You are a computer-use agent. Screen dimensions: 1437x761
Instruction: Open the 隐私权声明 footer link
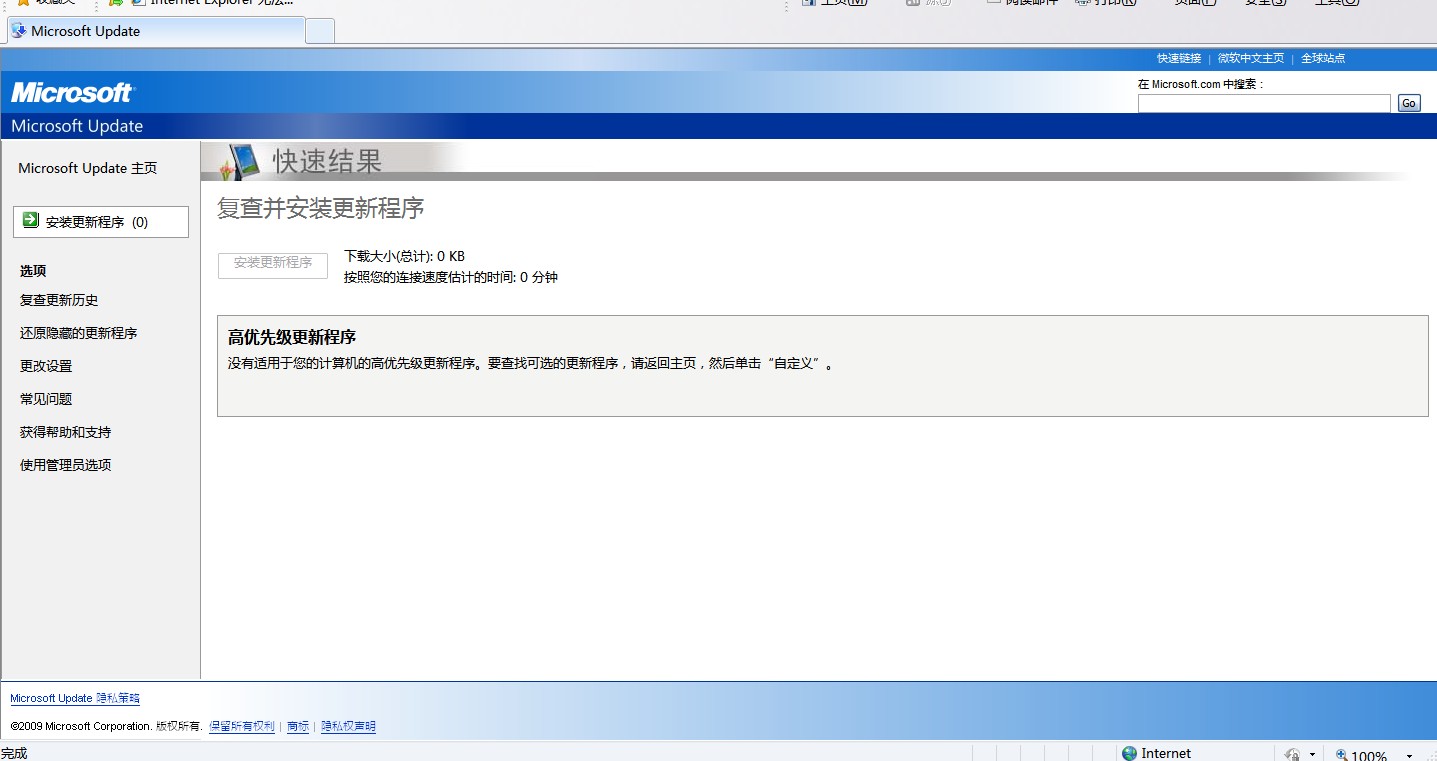tap(348, 726)
